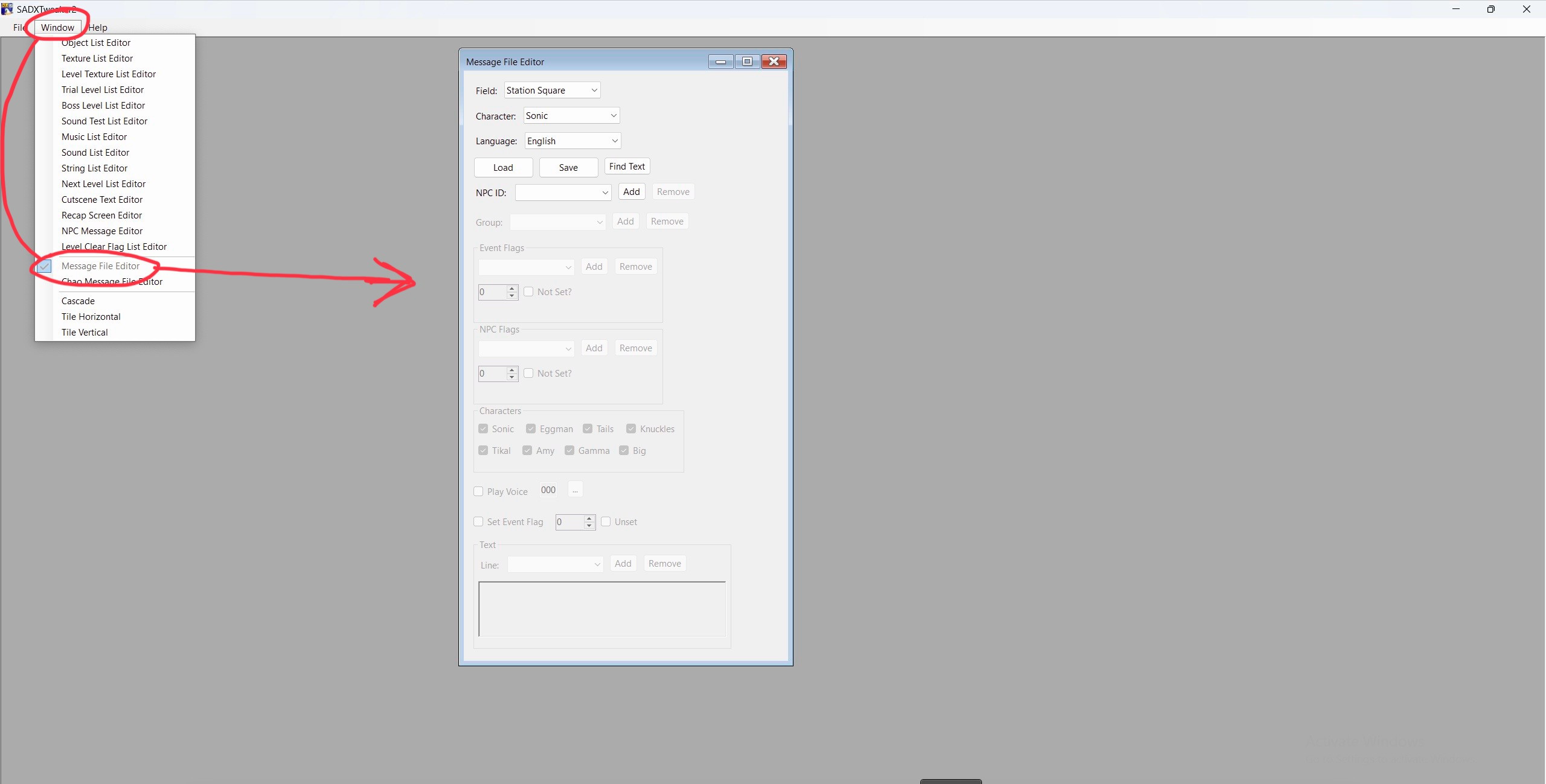Open the Help menu
Screen dimensions: 1546x784
98,27
